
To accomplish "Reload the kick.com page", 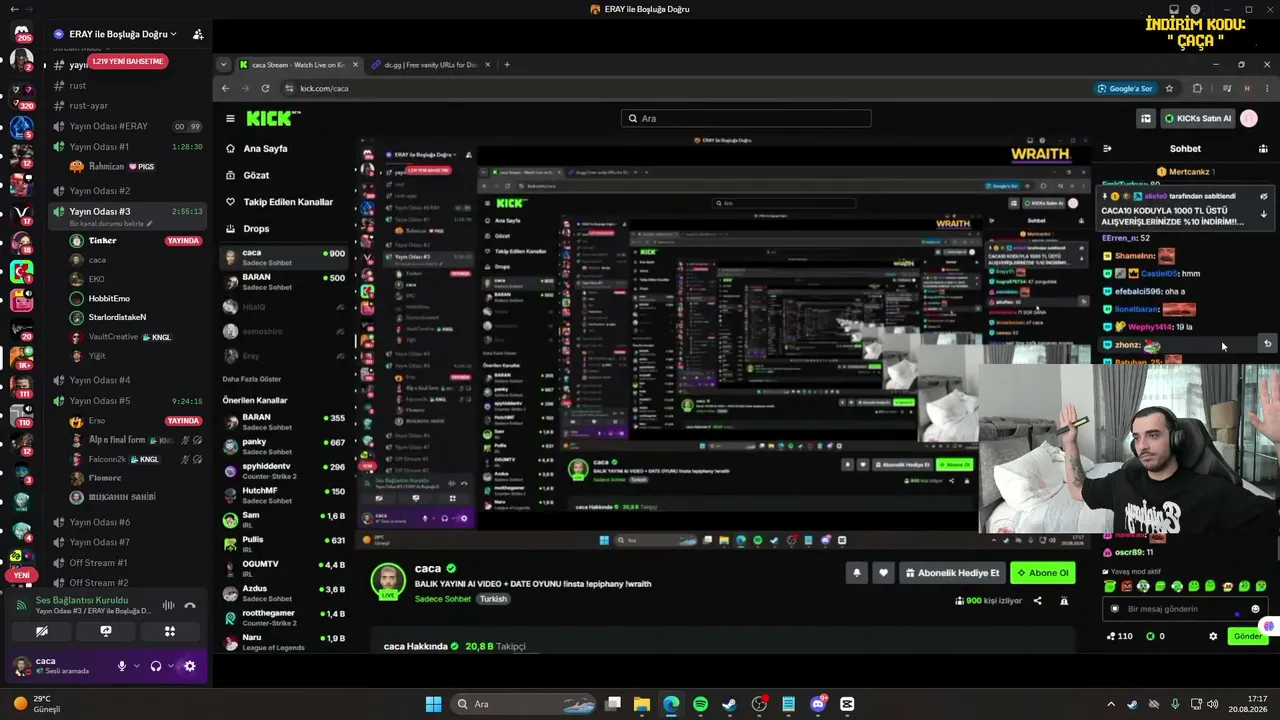I will click(265, 88).
